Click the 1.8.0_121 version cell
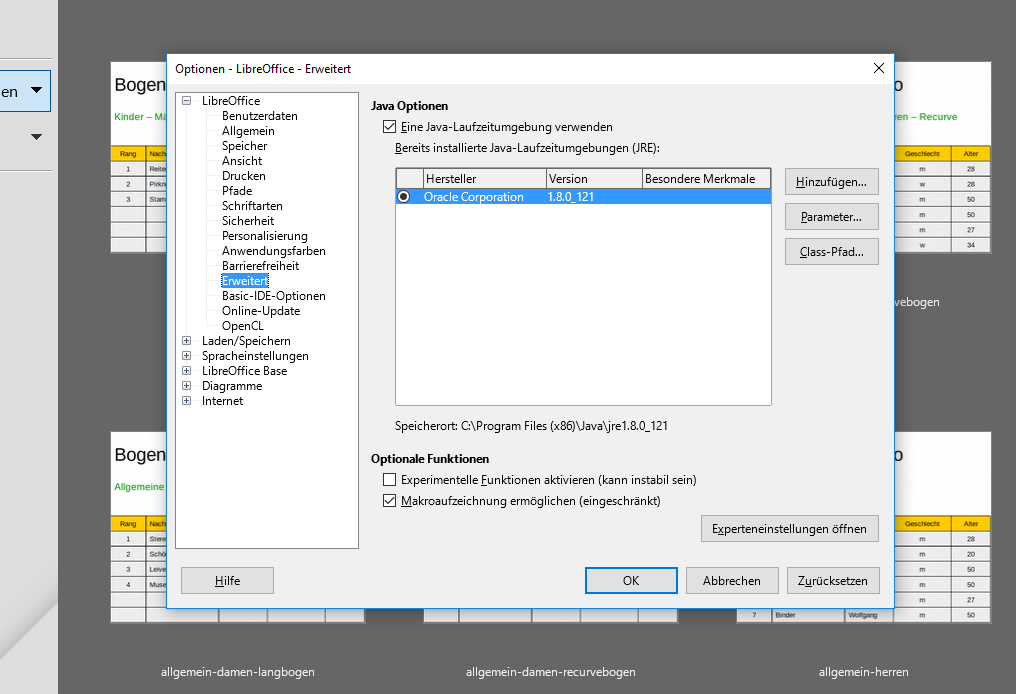This screenshot has height=694, width=1016. tap(571, 197)
